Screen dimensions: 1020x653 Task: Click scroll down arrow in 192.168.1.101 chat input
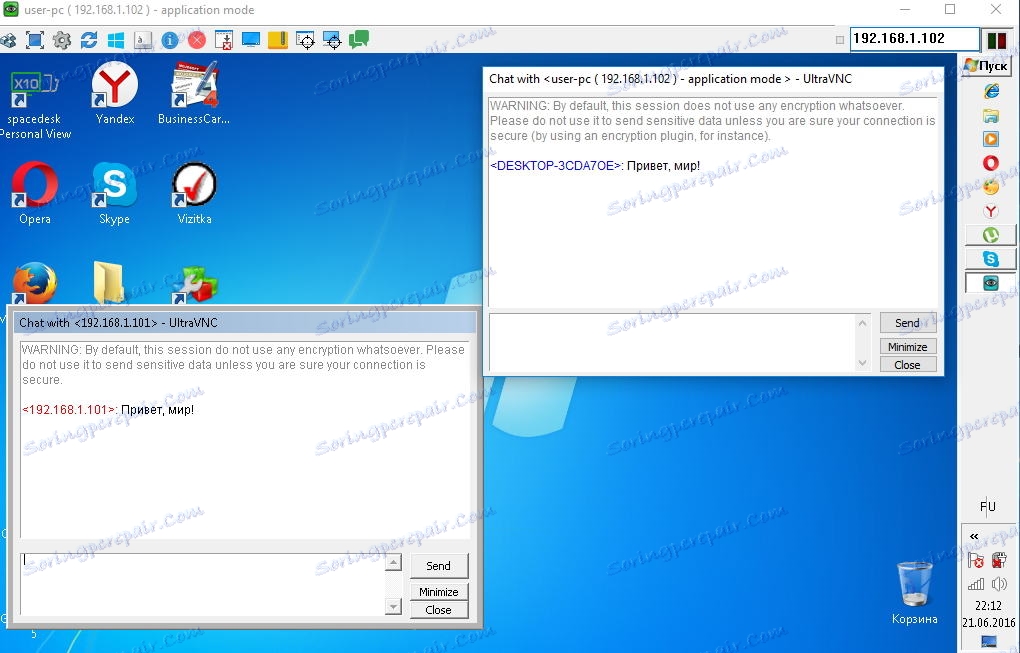[x=394, y=607]
